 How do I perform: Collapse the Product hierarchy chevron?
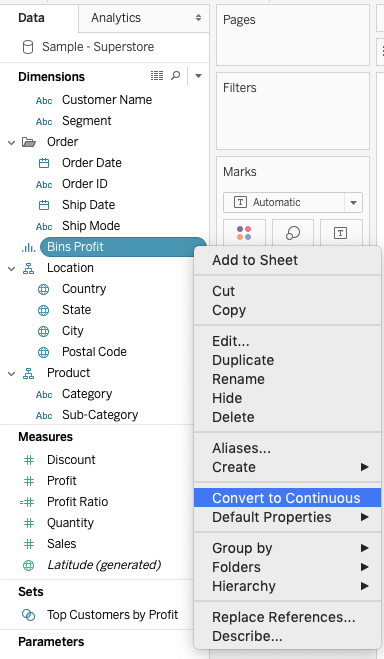(x=11, y=374)
